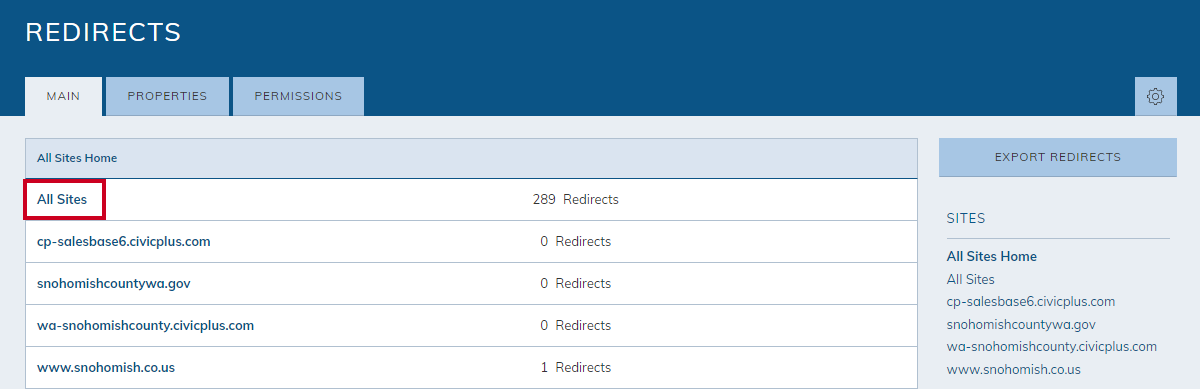Select snohomishcountywa.gov in the Sites sidebar
The height and width of the screenshot is (389, 1200).
point(1021,325)
